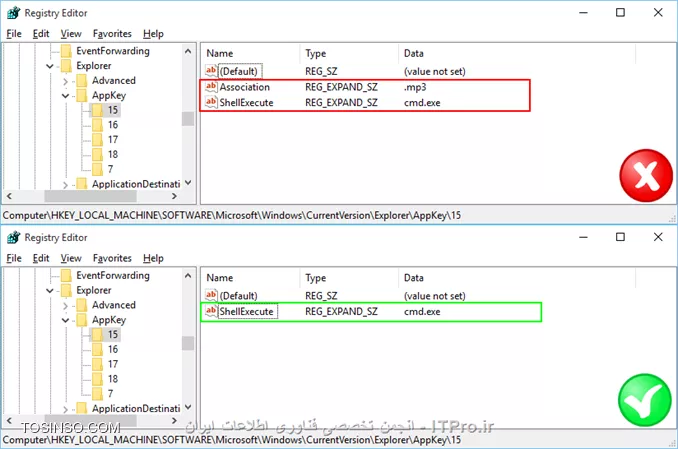Expand ApplicationDestinati key in bottom window

(x=65, y=409)
